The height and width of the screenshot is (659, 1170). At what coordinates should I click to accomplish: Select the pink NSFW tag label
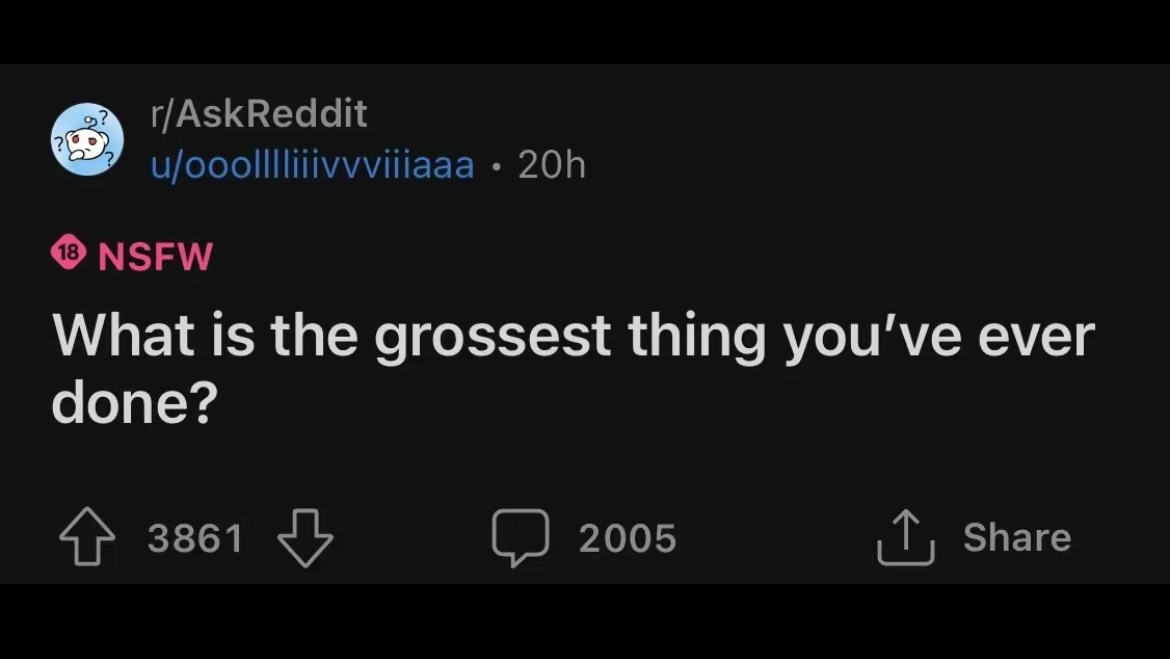[155, 256]
